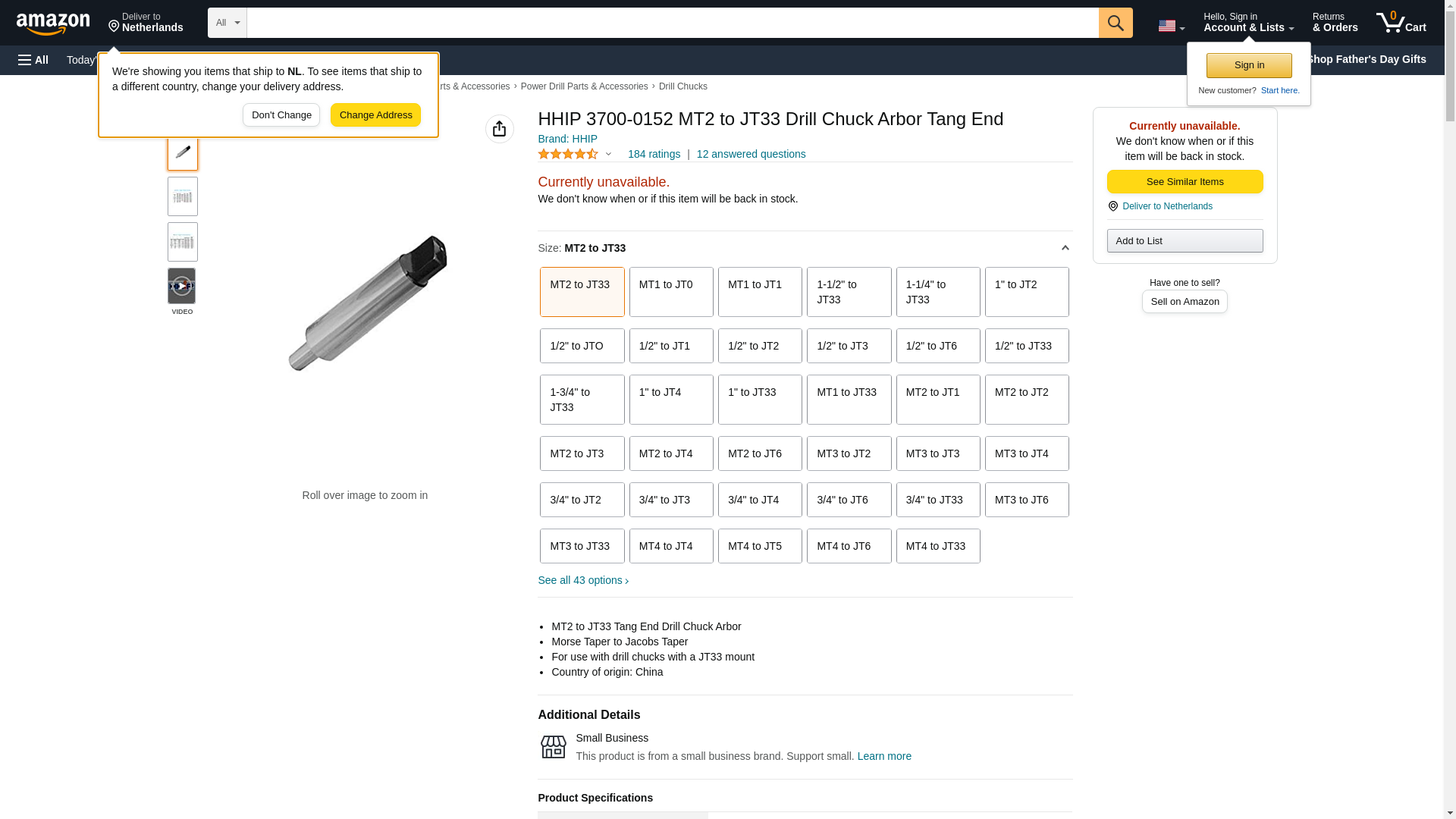
Task: Open the country flag language selector
Action: (1171, 26)
